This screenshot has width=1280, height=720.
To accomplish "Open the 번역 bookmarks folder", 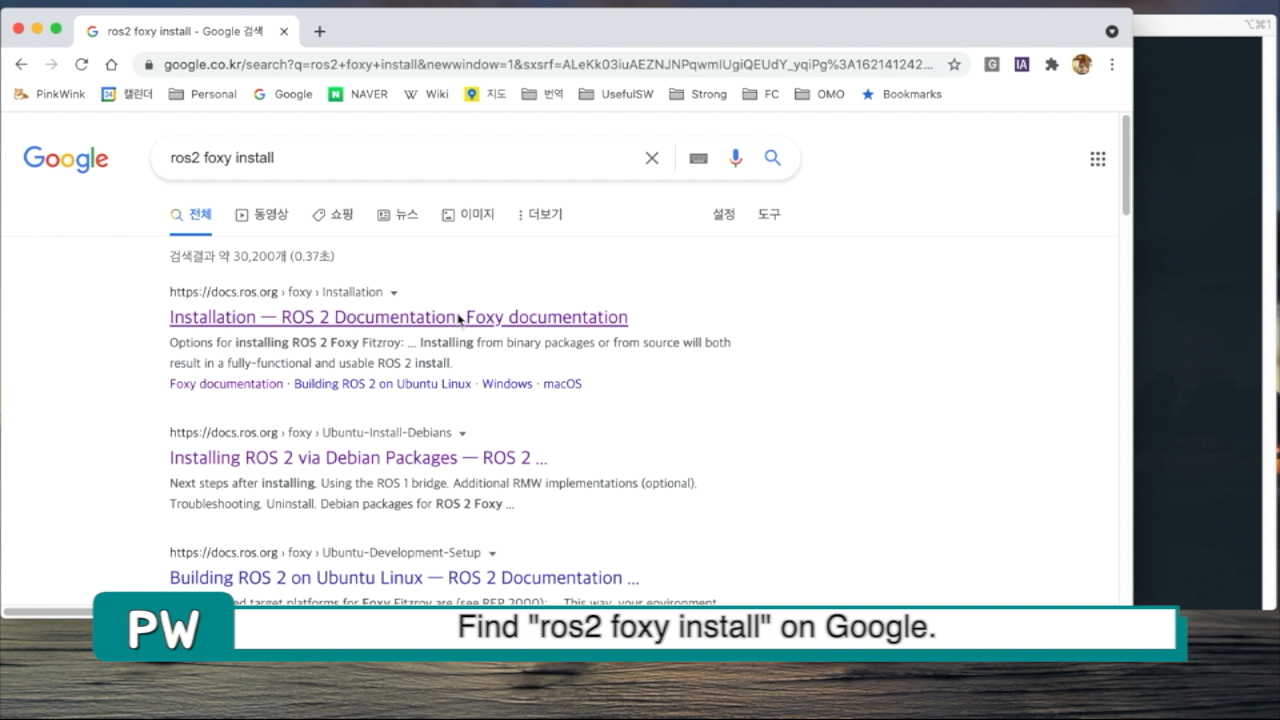I will pos(543,94).
